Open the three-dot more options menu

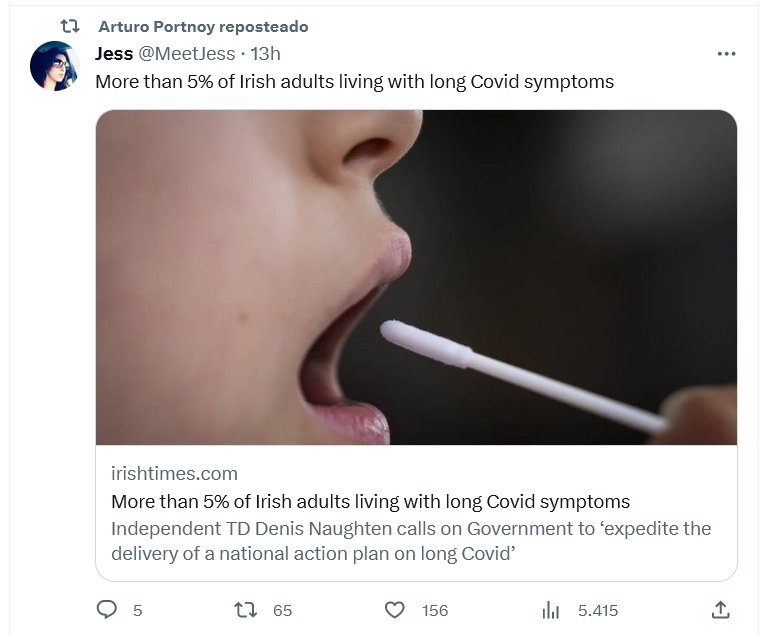click(726, 54)
